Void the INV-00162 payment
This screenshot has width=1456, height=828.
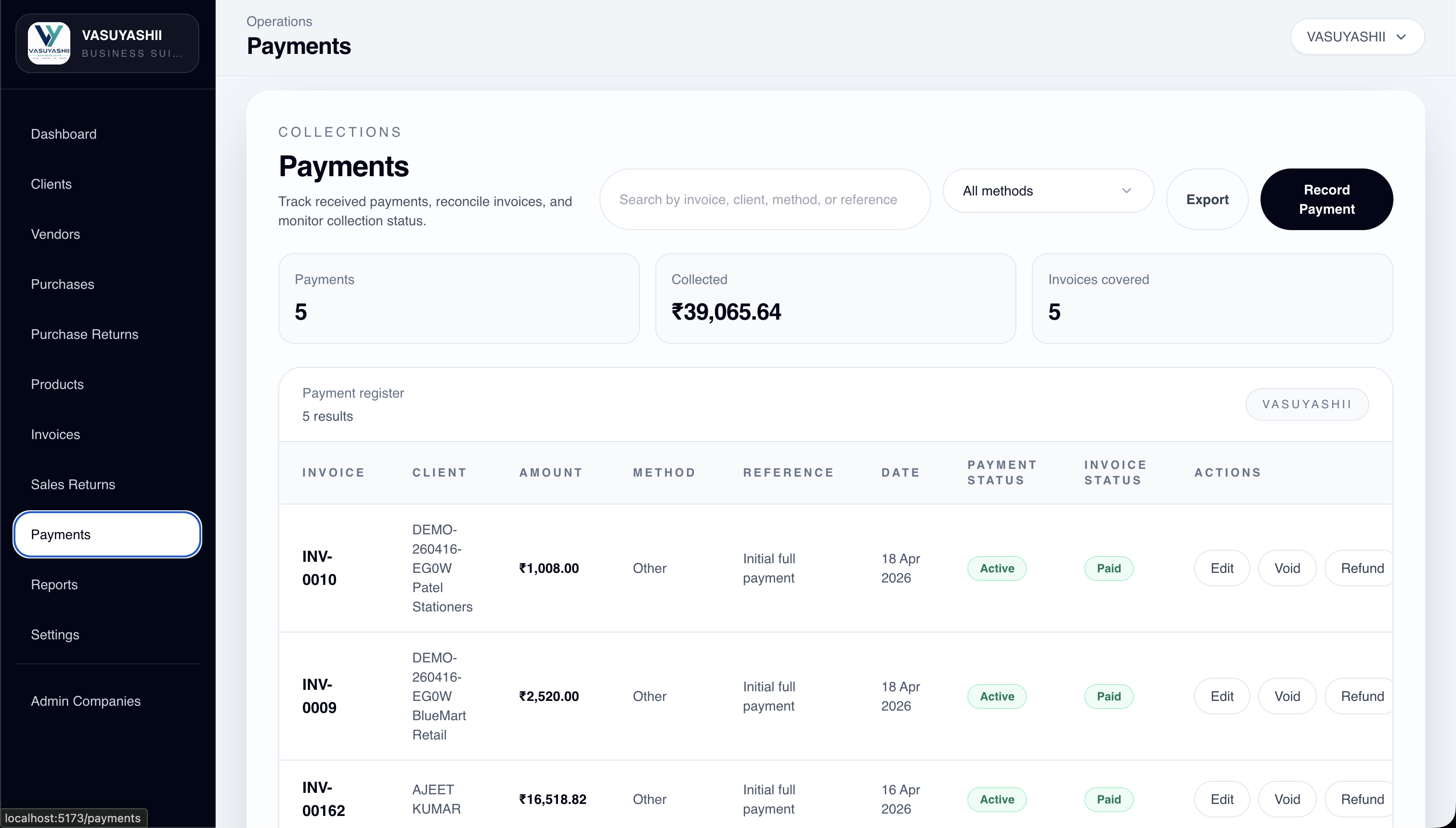point(1287,799)
